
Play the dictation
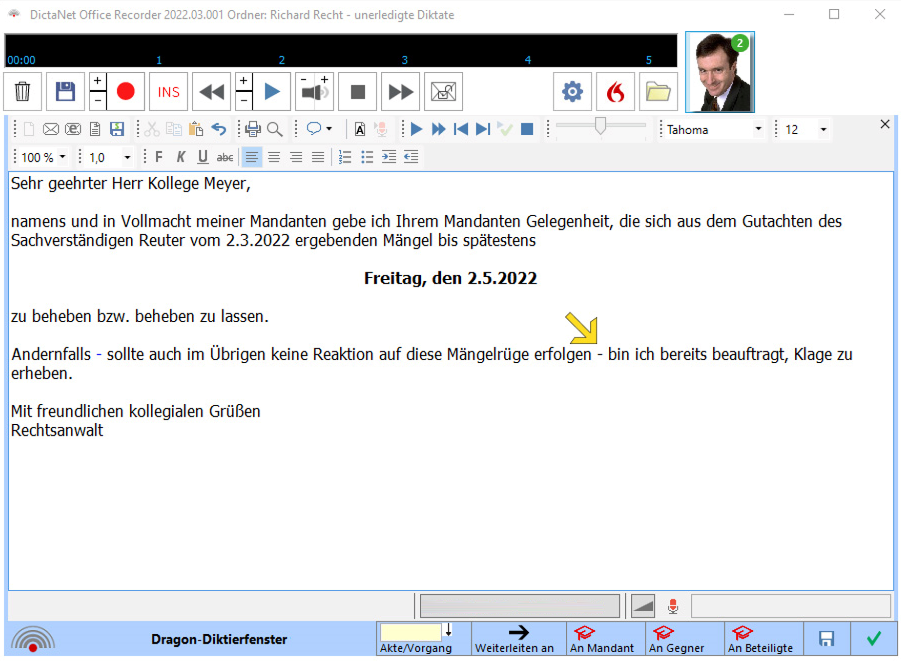point(271,91)
